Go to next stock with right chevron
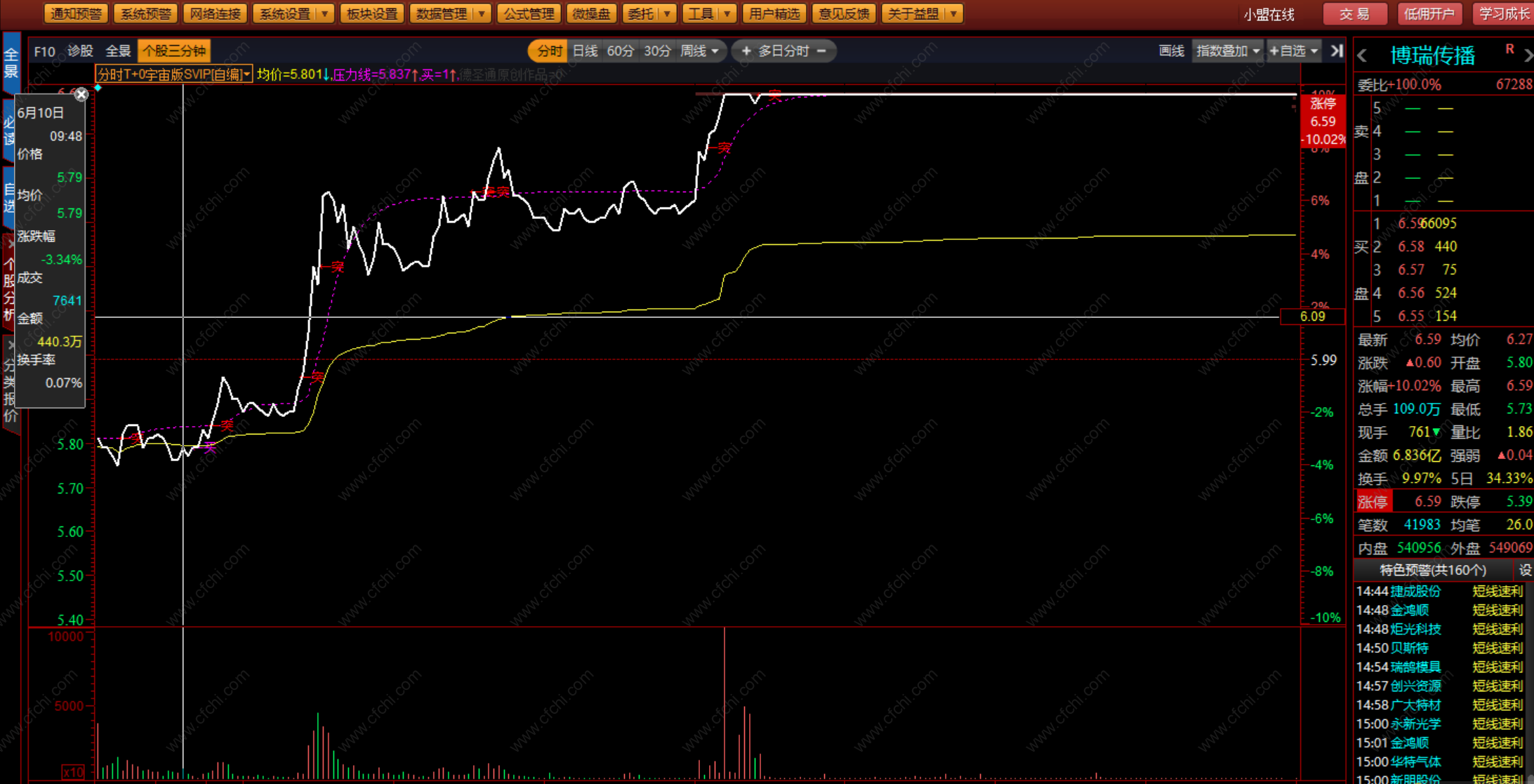This screenshot has height=784, width=1534. point(1528,56)
